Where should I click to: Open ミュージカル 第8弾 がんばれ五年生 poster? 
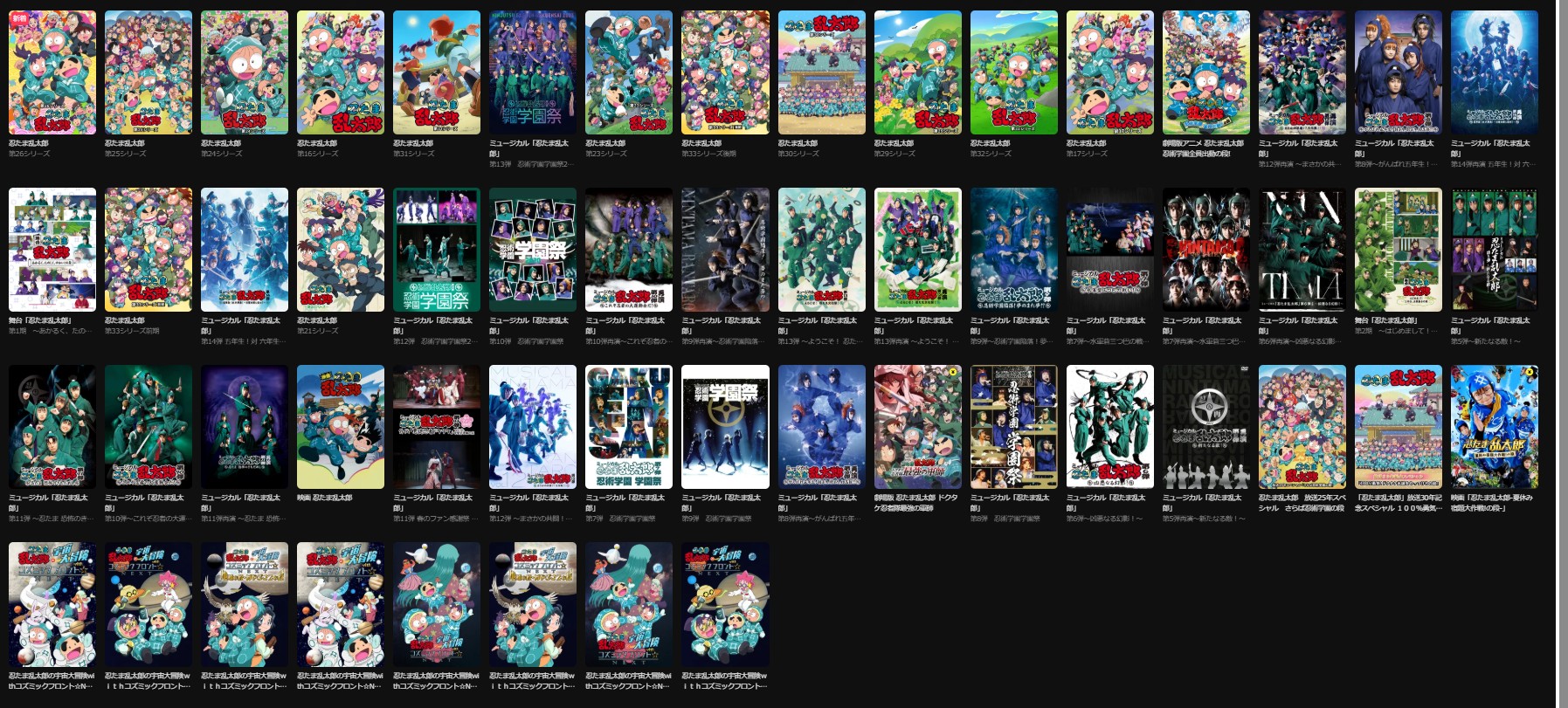point(1399,72)
